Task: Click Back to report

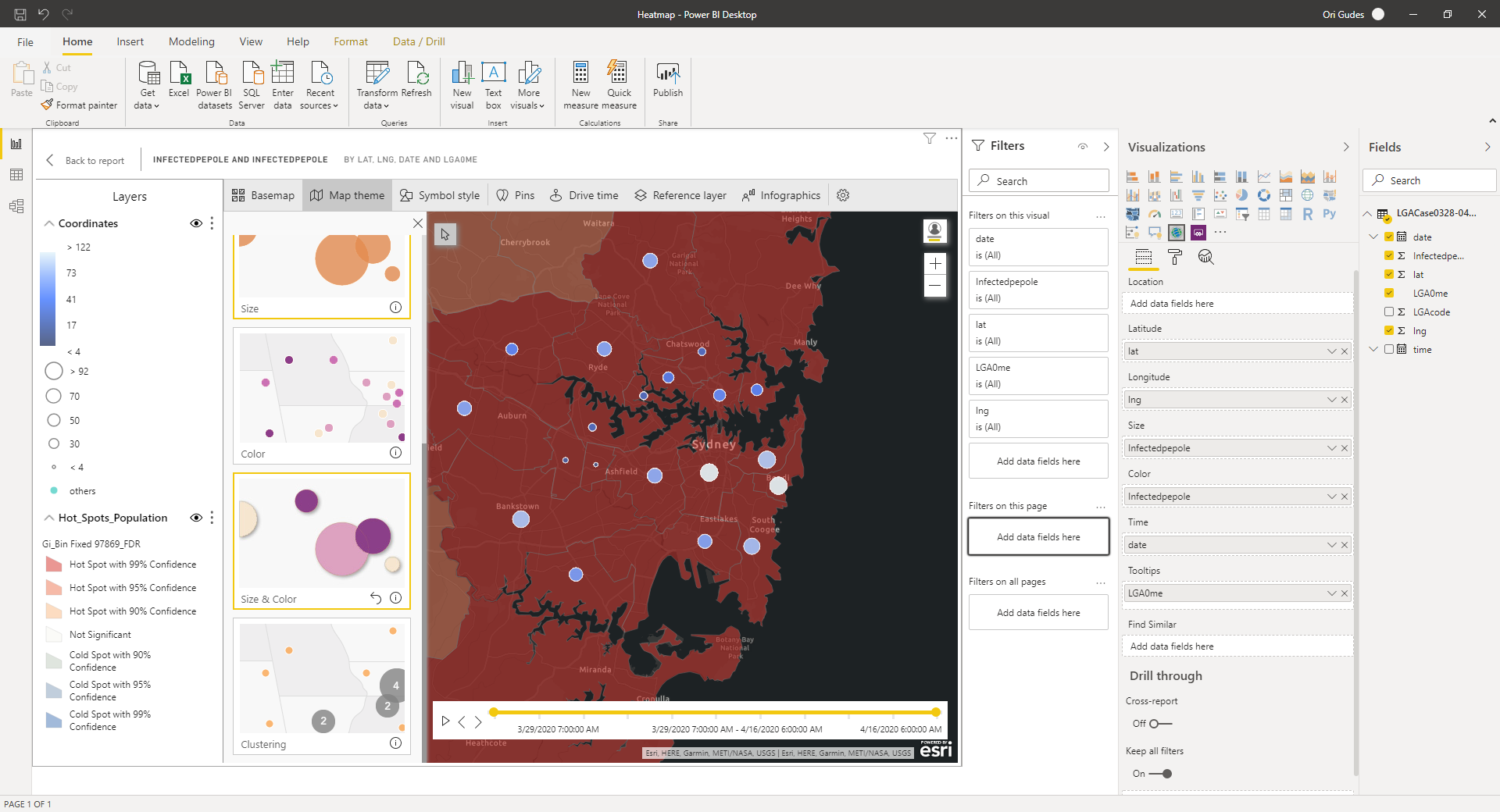Action: pos(86,160)
